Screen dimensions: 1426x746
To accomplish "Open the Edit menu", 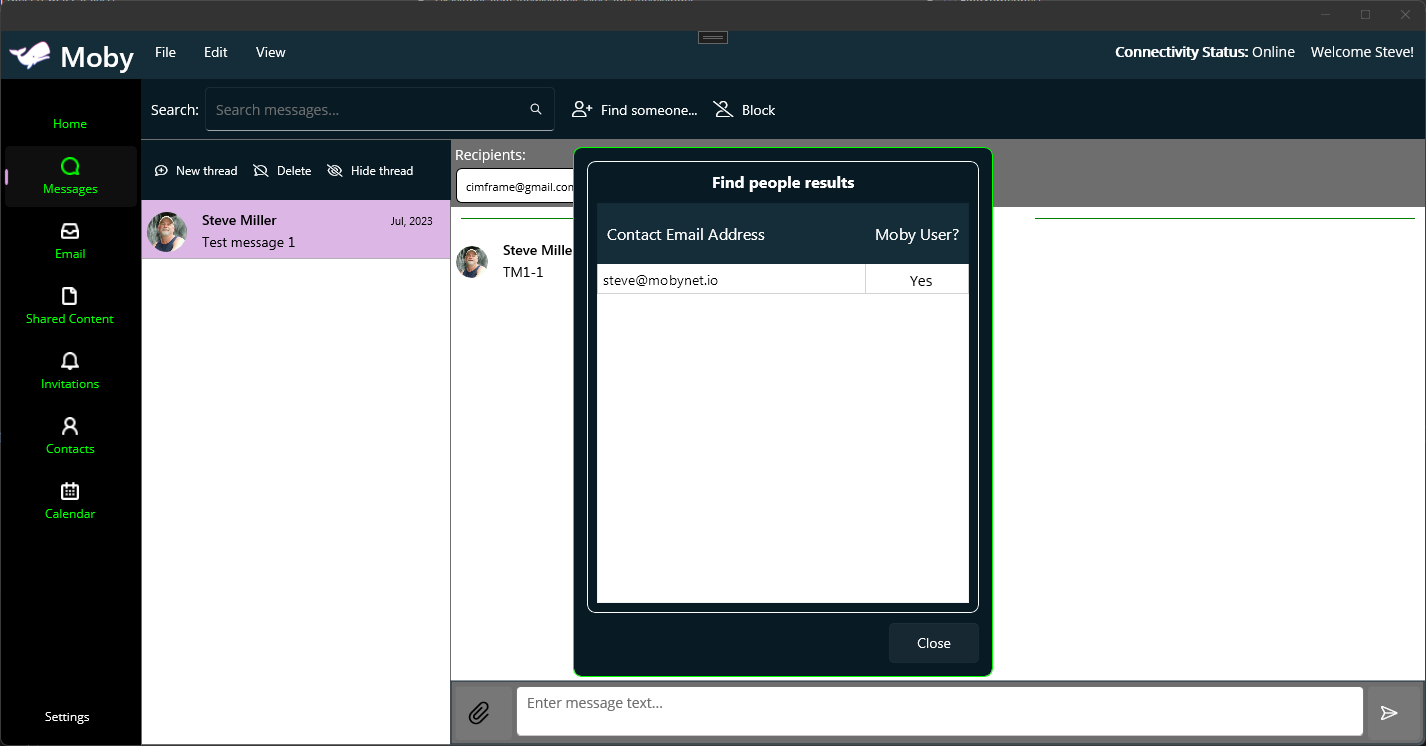I will point(216,52).
